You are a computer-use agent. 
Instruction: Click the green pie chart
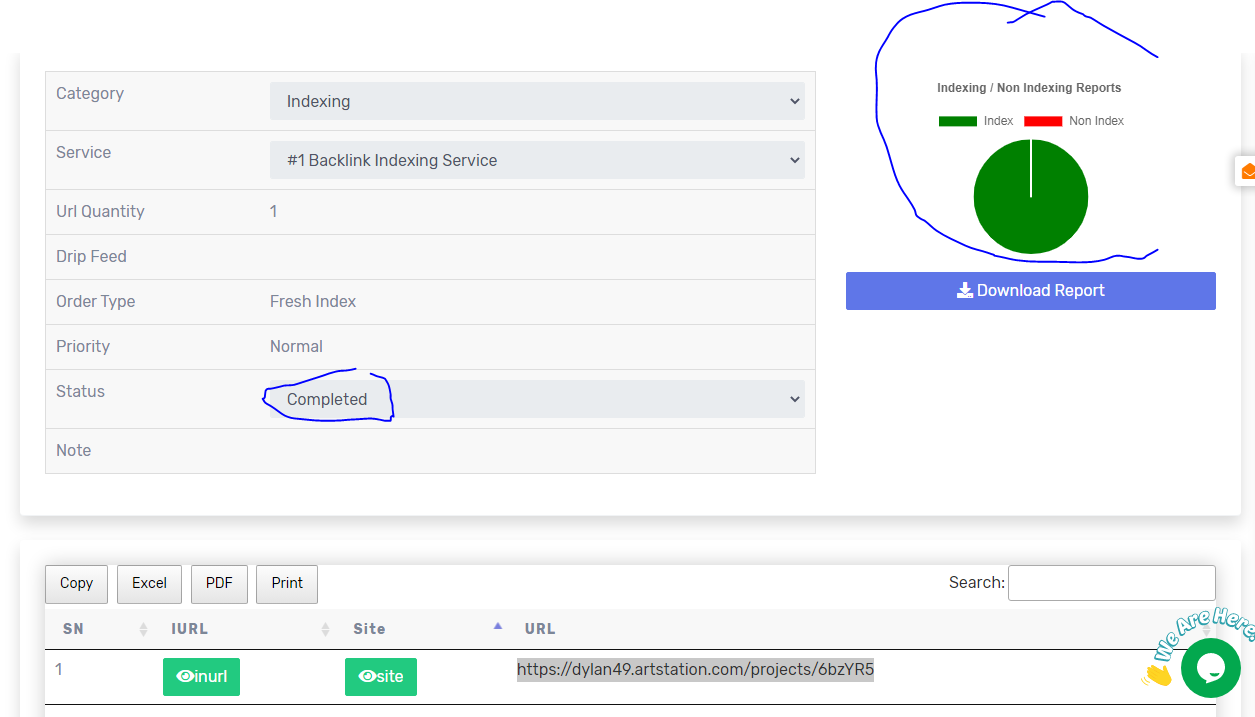pyautogui.click(x=1031, y=196)
